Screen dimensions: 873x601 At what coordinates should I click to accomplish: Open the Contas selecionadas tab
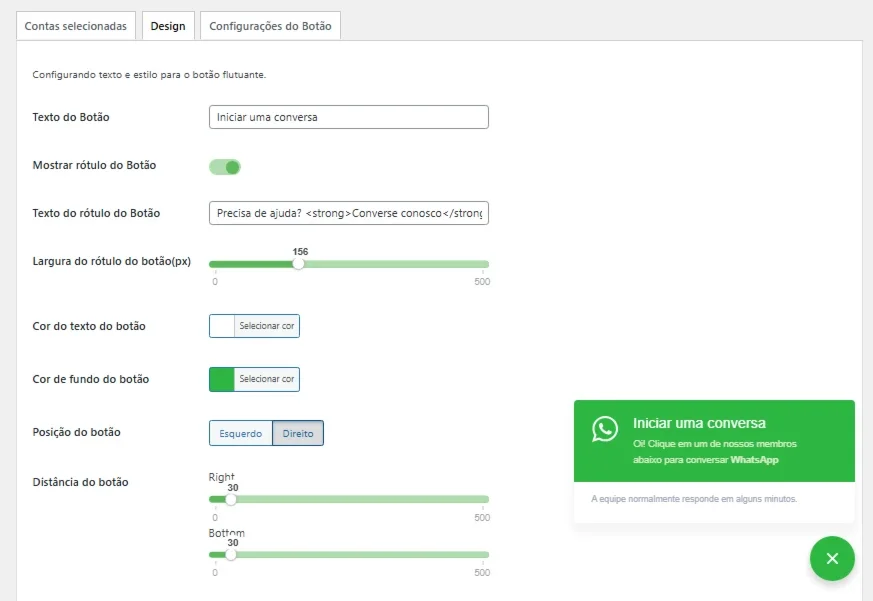[76, 26]
